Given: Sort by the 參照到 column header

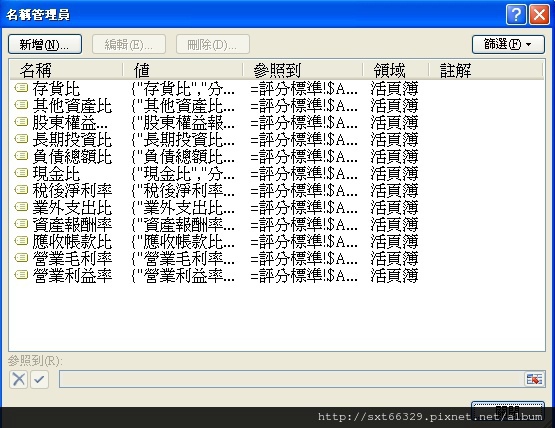Looking at the screenshot, I should click(303, 70).
